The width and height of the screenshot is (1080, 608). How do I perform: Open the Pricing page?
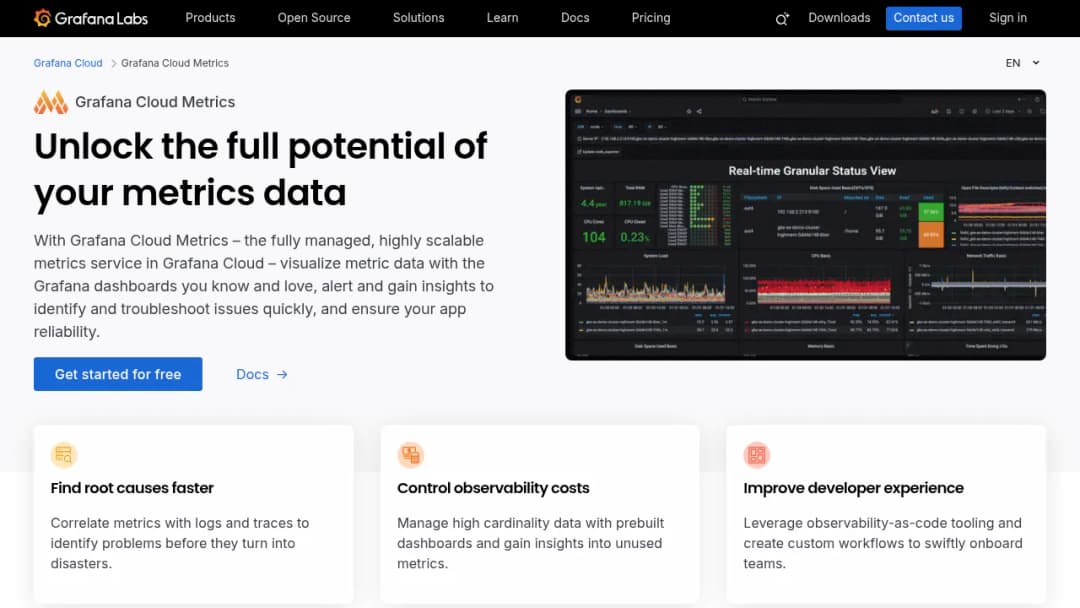pyautogui.click(x=651, y=18)
